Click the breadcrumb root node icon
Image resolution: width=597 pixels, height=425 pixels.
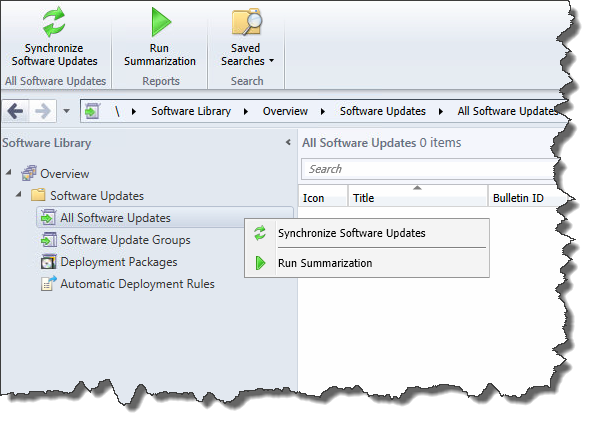[92, 111]
